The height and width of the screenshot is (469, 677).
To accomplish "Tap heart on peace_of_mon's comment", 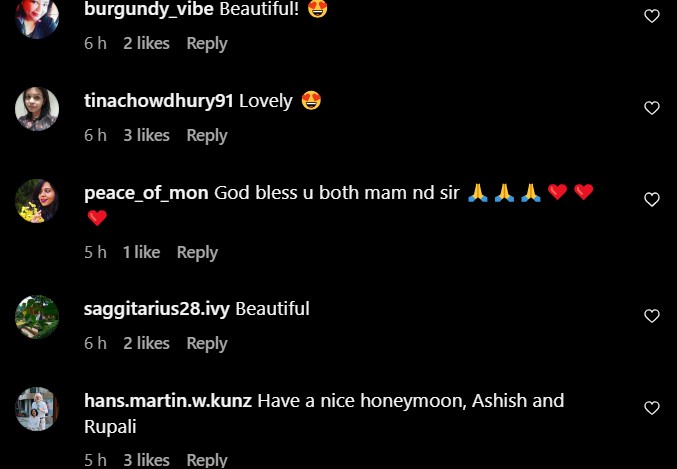I will [652, 199].
